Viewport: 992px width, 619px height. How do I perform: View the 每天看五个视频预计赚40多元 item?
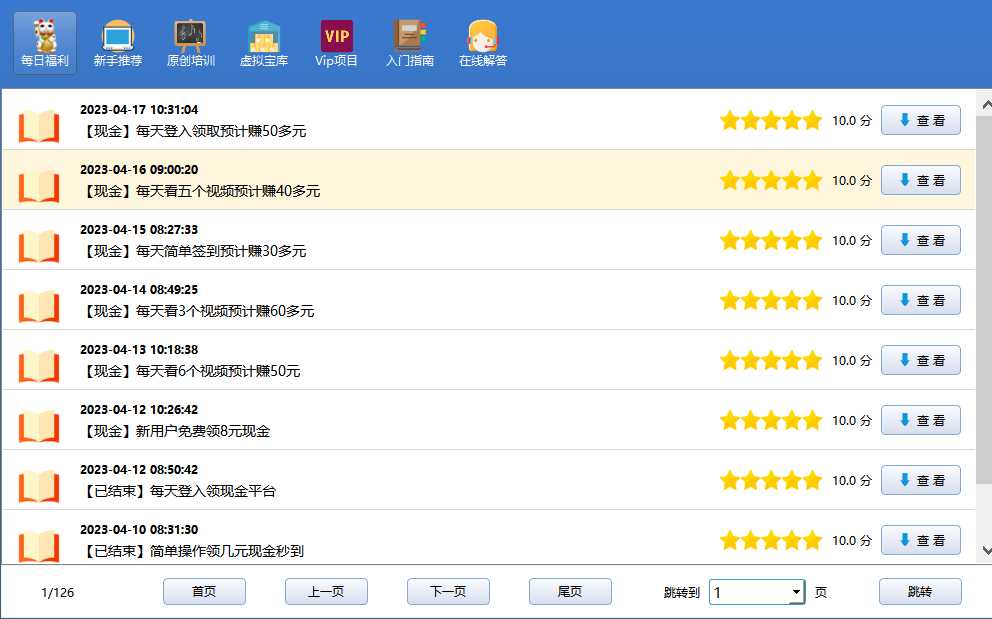point(921,180)
